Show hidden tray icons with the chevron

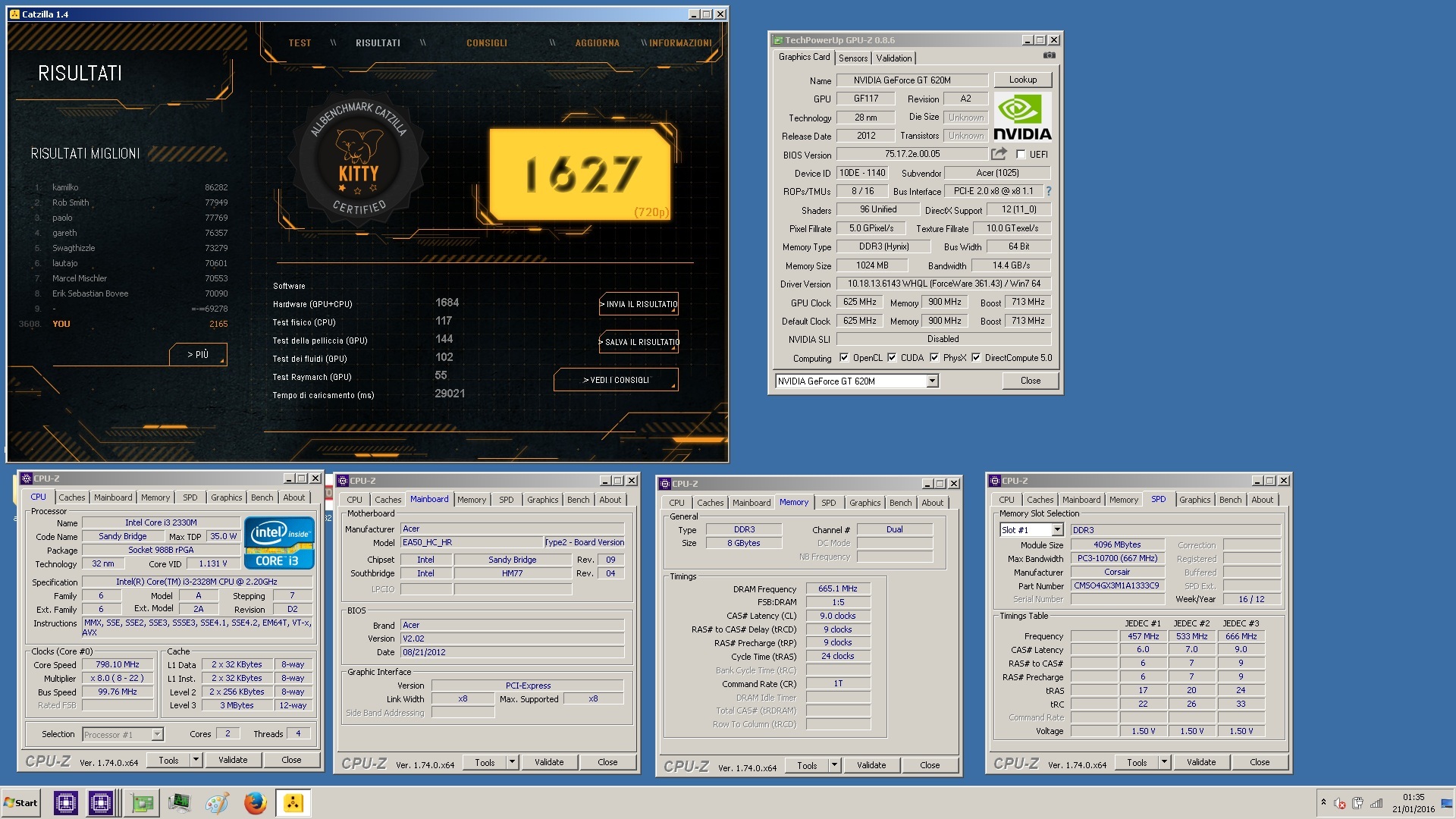pyautogui.click(x=1323, y=802)
